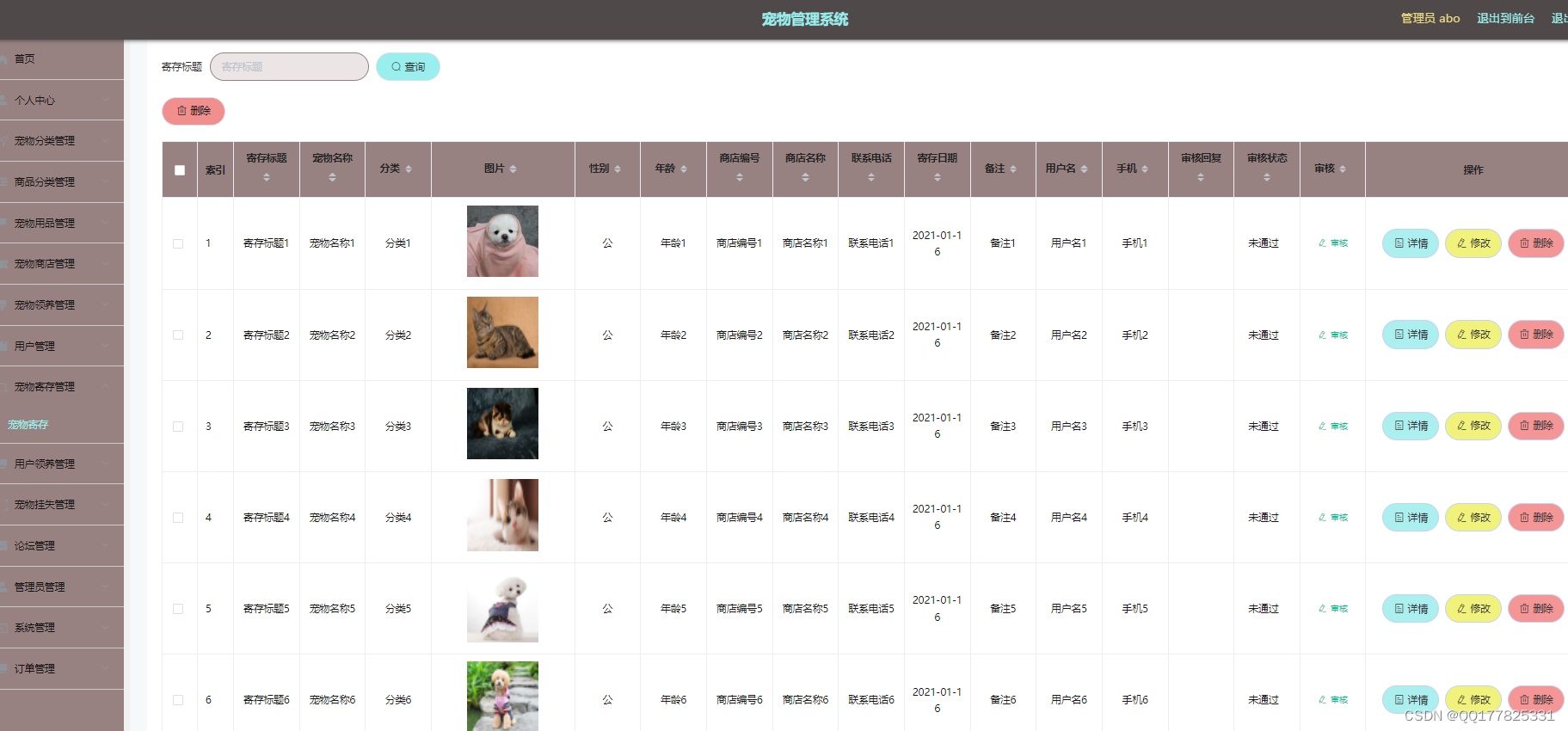Viewport: 1568px width, 731px height.
Task: Check the checkbox for row 寄存标题5
Action: (x=178, y=609)
